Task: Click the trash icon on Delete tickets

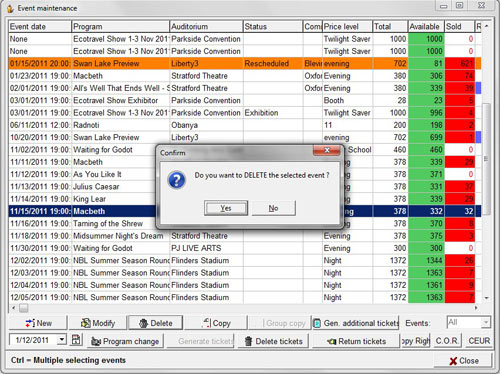Action: click(248, 341)
